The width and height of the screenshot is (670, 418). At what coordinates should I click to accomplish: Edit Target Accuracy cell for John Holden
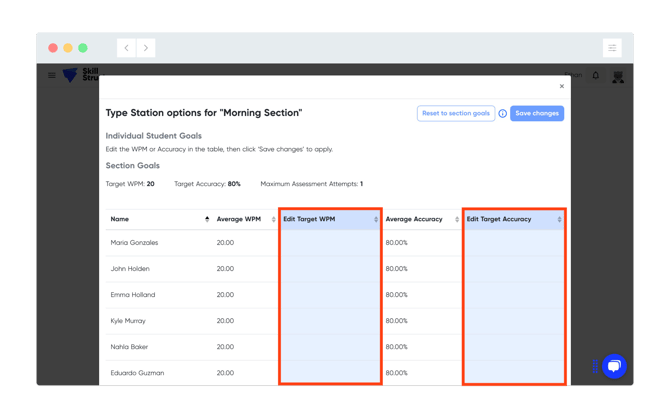click(514, 269)
